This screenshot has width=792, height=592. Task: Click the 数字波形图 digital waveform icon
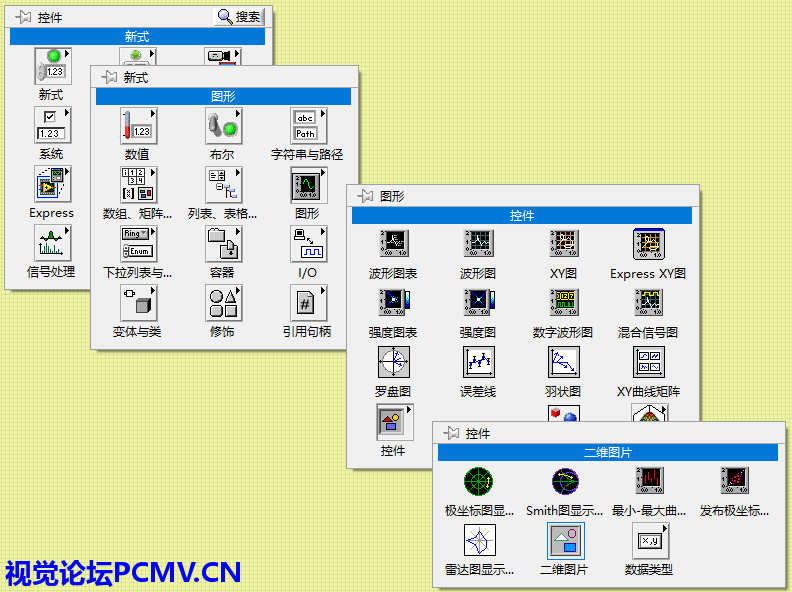(563, 302)
